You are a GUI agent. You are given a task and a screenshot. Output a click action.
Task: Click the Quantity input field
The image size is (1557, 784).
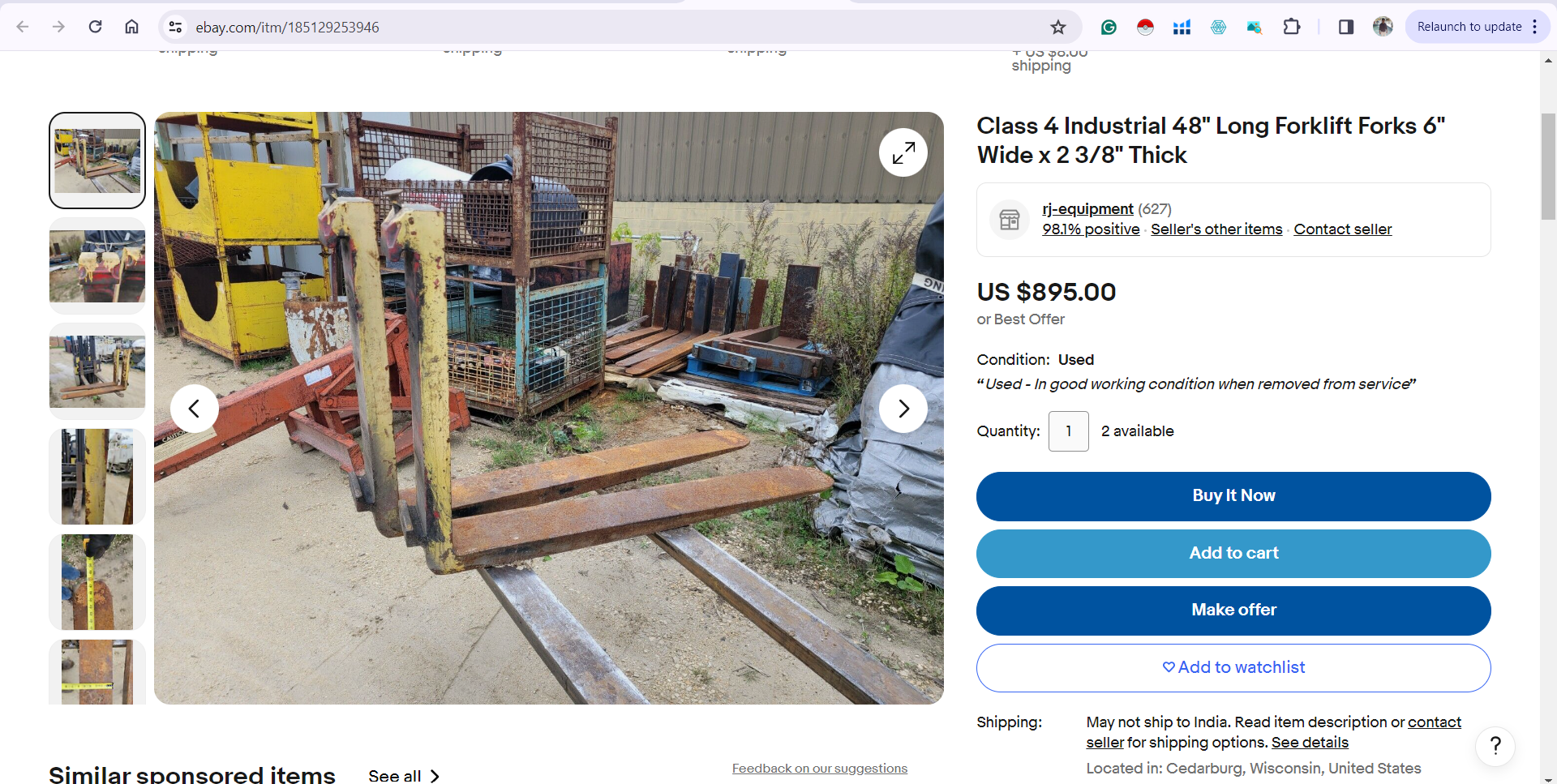[1068, 431]
